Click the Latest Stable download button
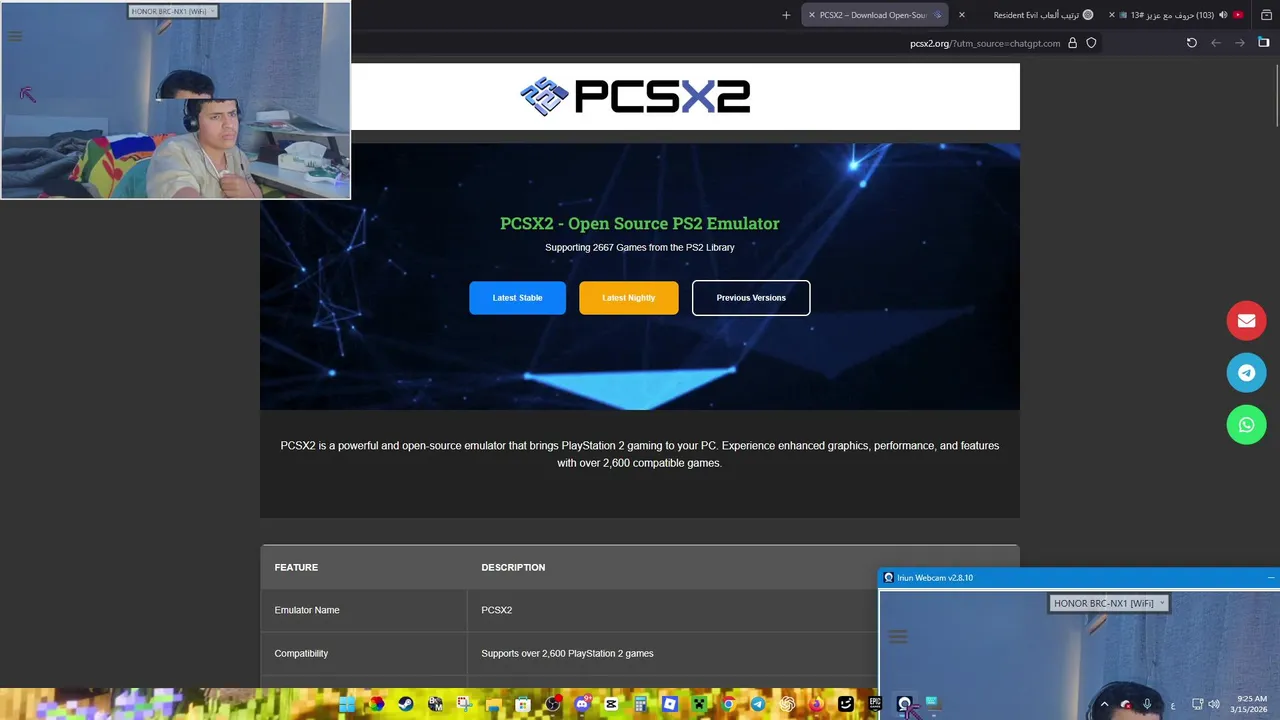The image size is (1280, 720). 517,298
